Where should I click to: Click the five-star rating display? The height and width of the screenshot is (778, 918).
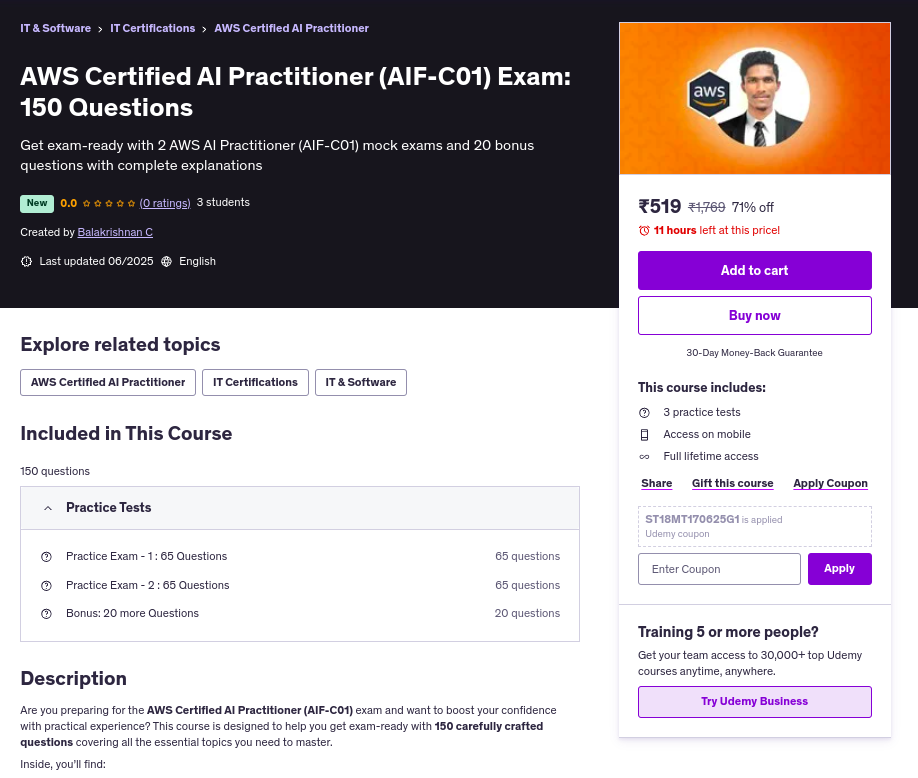pyautogui.click(x=109, y=203)
